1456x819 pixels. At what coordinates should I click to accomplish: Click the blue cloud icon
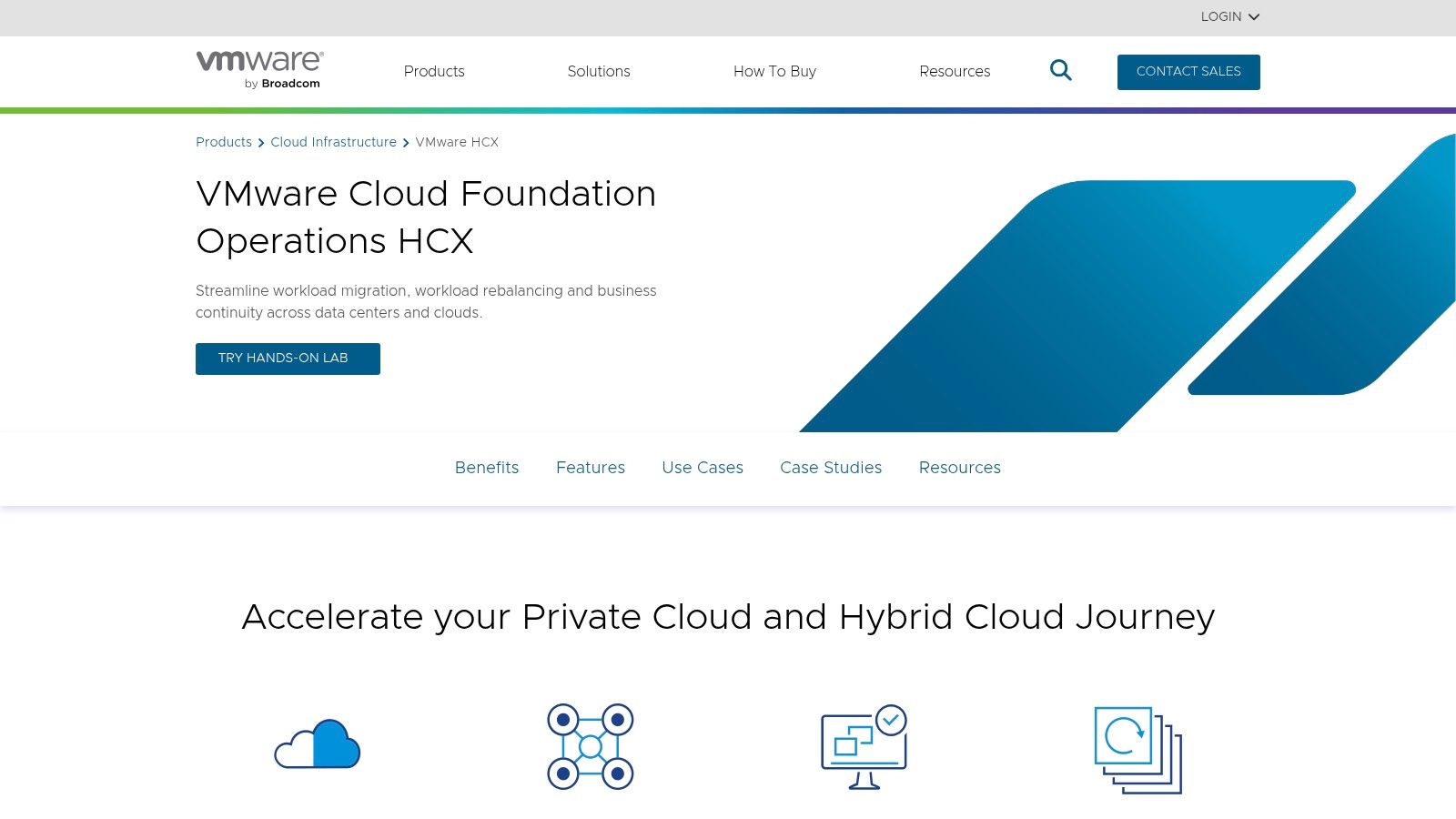[x=318, y=744]
